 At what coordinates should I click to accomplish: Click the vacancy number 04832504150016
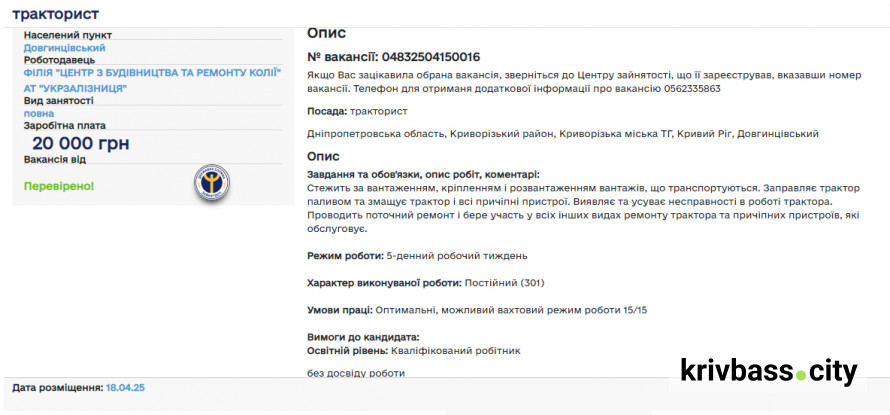click(x=420, y=57)
